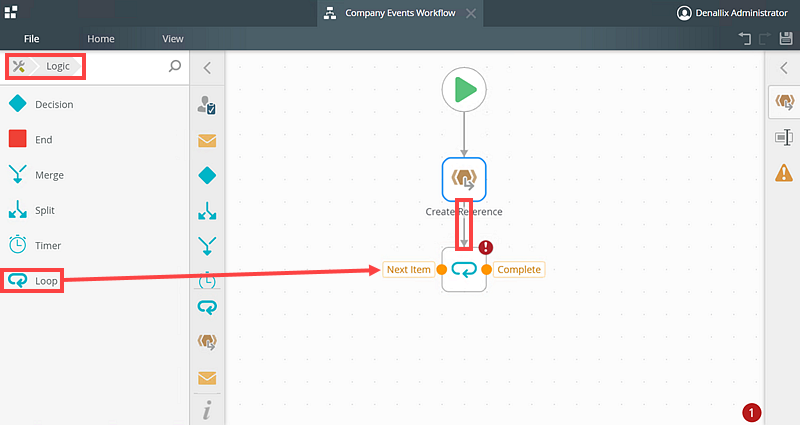Click the Timer clock icon in favorites bar
Screen dimensions: 800x425
coord(207,280)
